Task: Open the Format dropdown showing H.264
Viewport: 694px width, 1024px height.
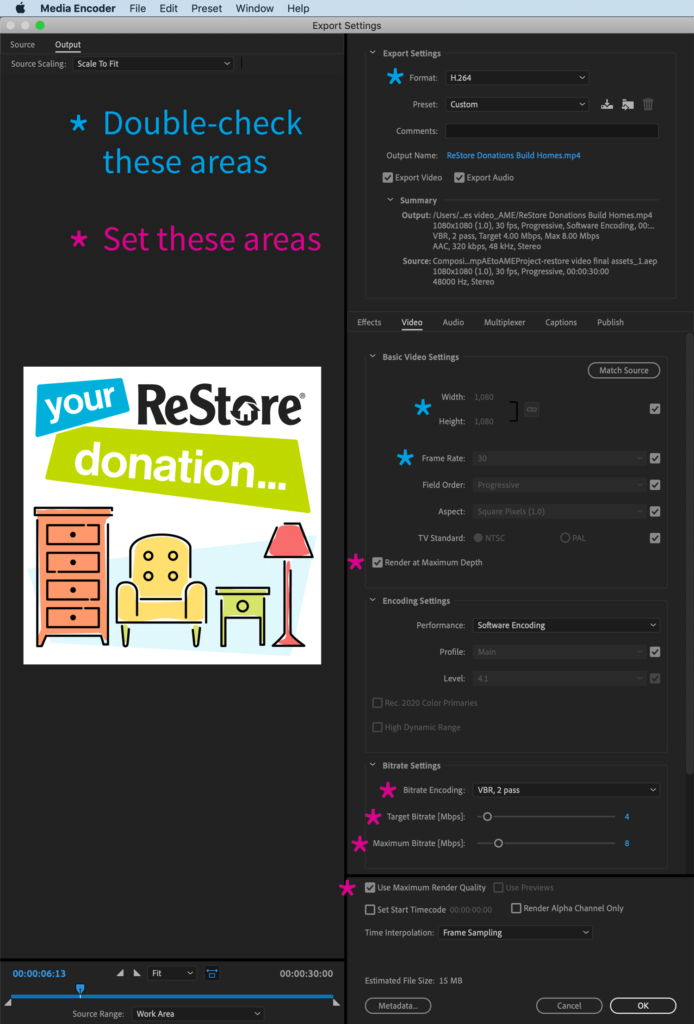Action: 517,78
